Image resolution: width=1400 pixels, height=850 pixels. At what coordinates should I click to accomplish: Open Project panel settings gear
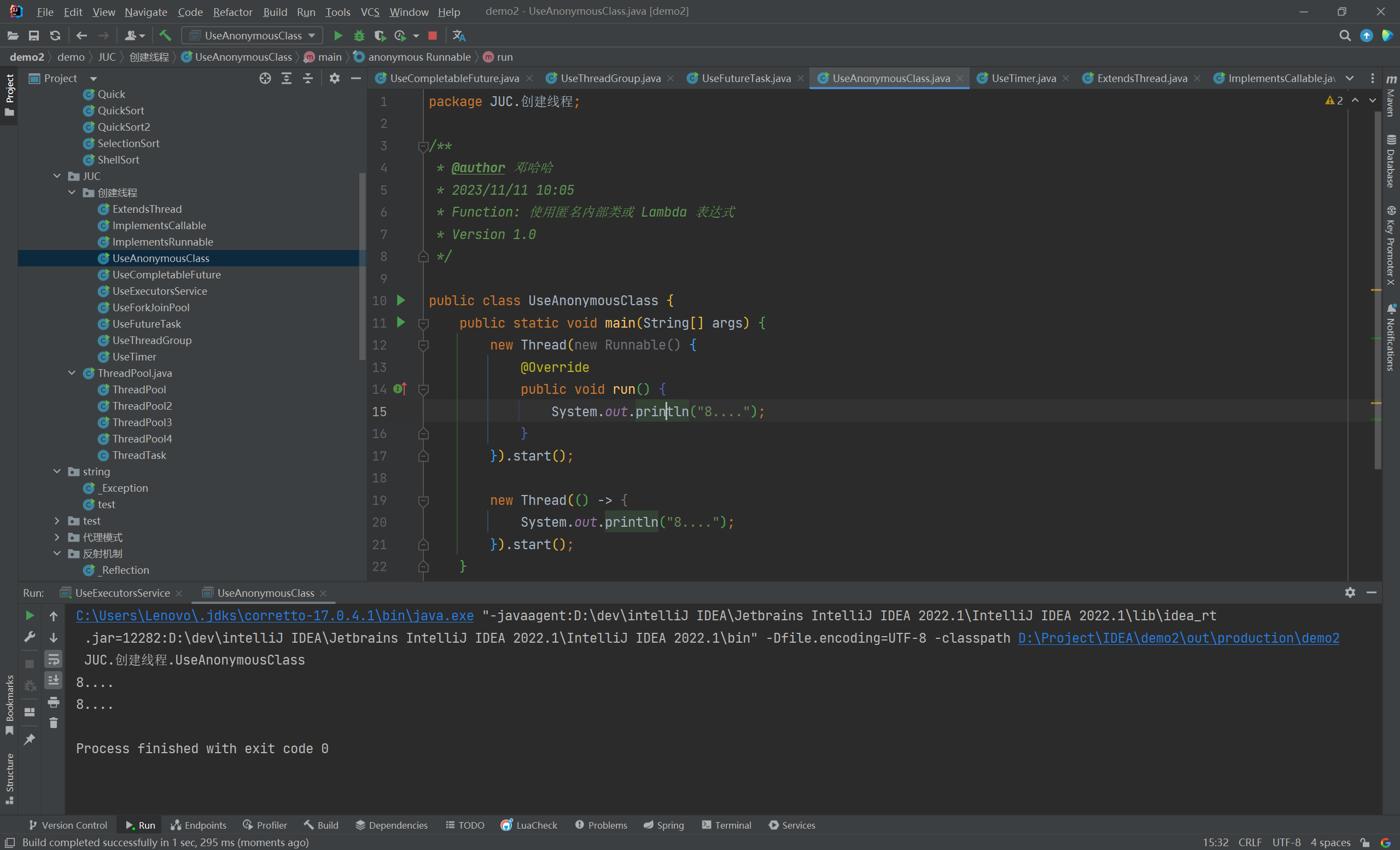(335, 78)
